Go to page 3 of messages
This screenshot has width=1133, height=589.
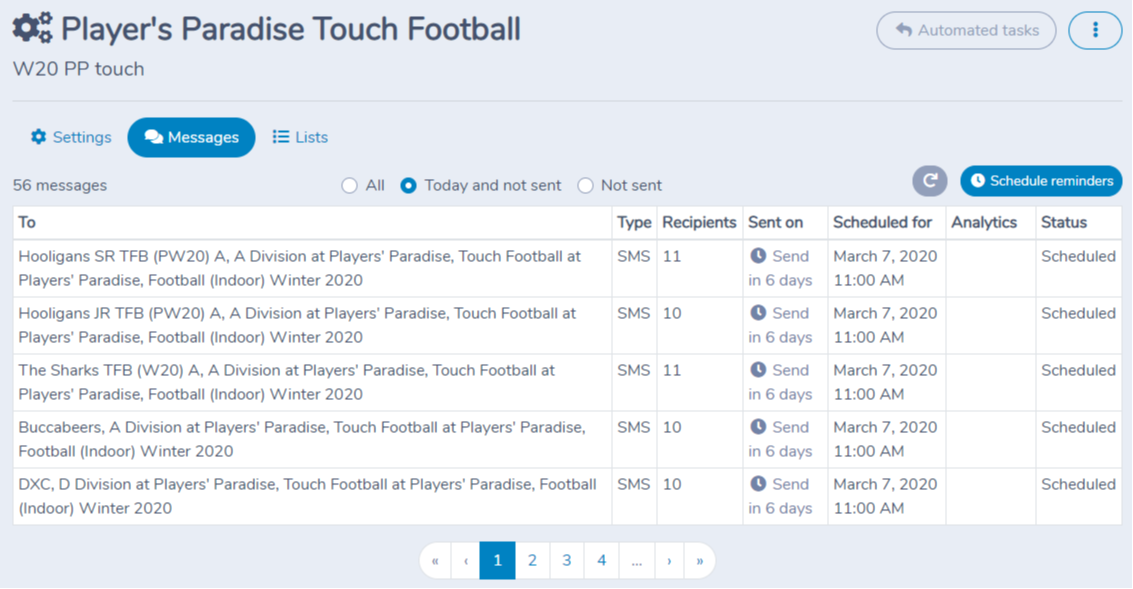click(x=566, y=561)
